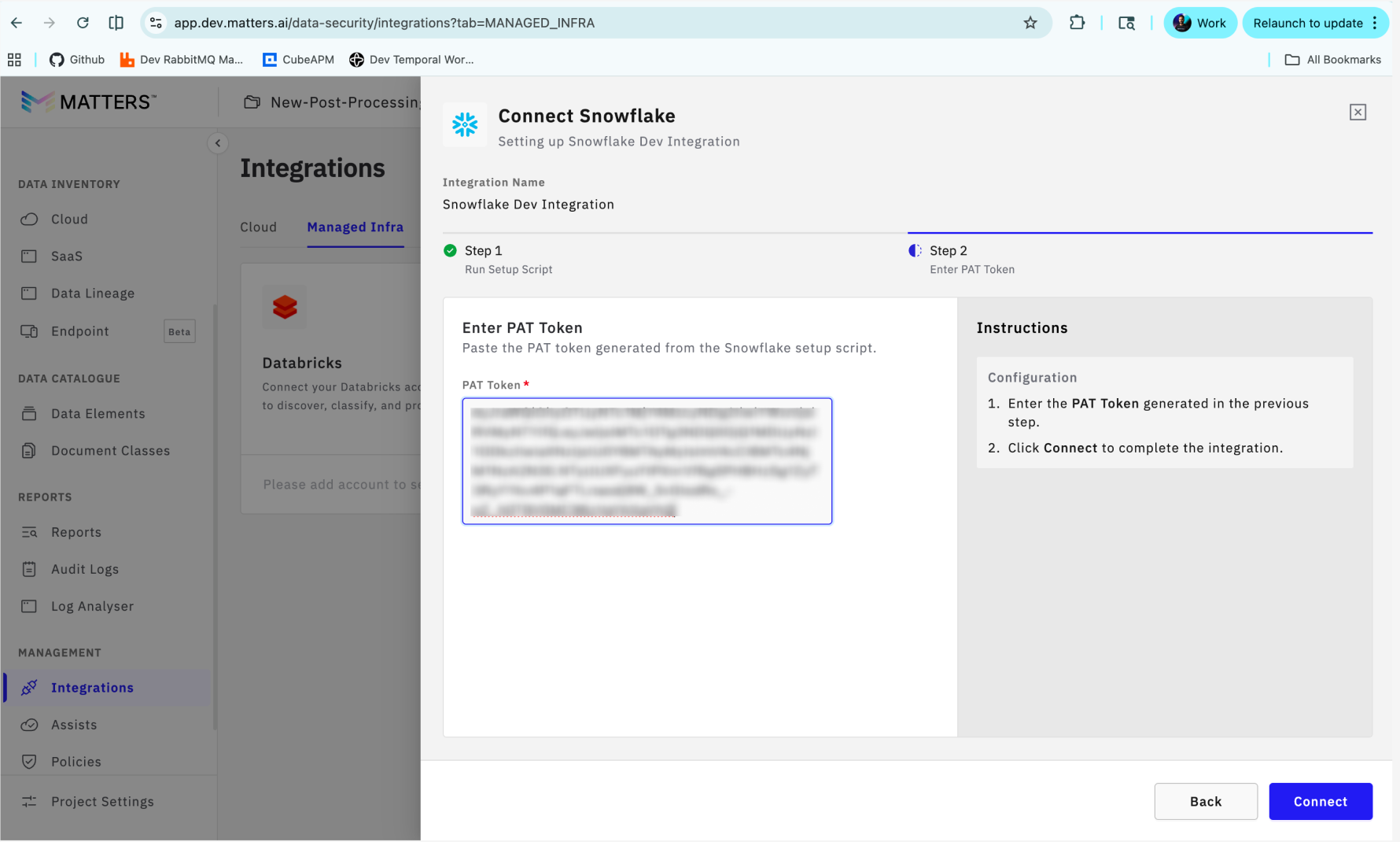Screen dimensions: 1400x842
Task: Click the address bar URL
Action: tap(384, 23)
